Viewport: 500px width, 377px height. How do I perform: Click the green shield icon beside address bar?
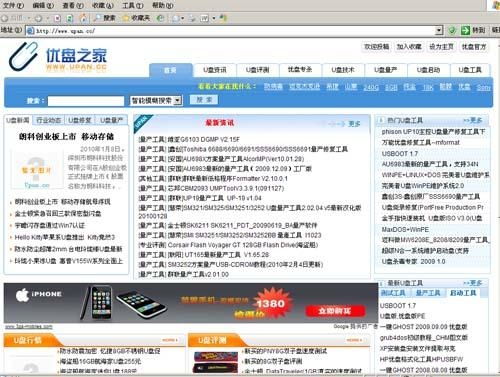click(452, 30)
